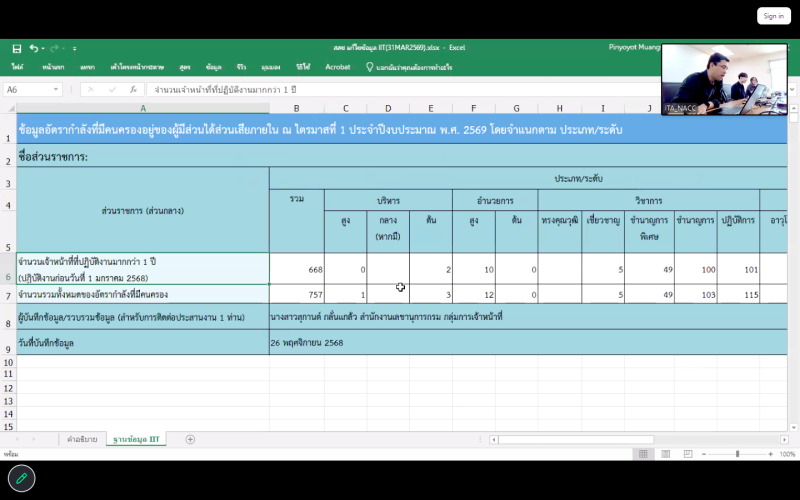Switch to Page Layout view icon
This screenshot has width=800, height=500.
(x=663, y=454)
